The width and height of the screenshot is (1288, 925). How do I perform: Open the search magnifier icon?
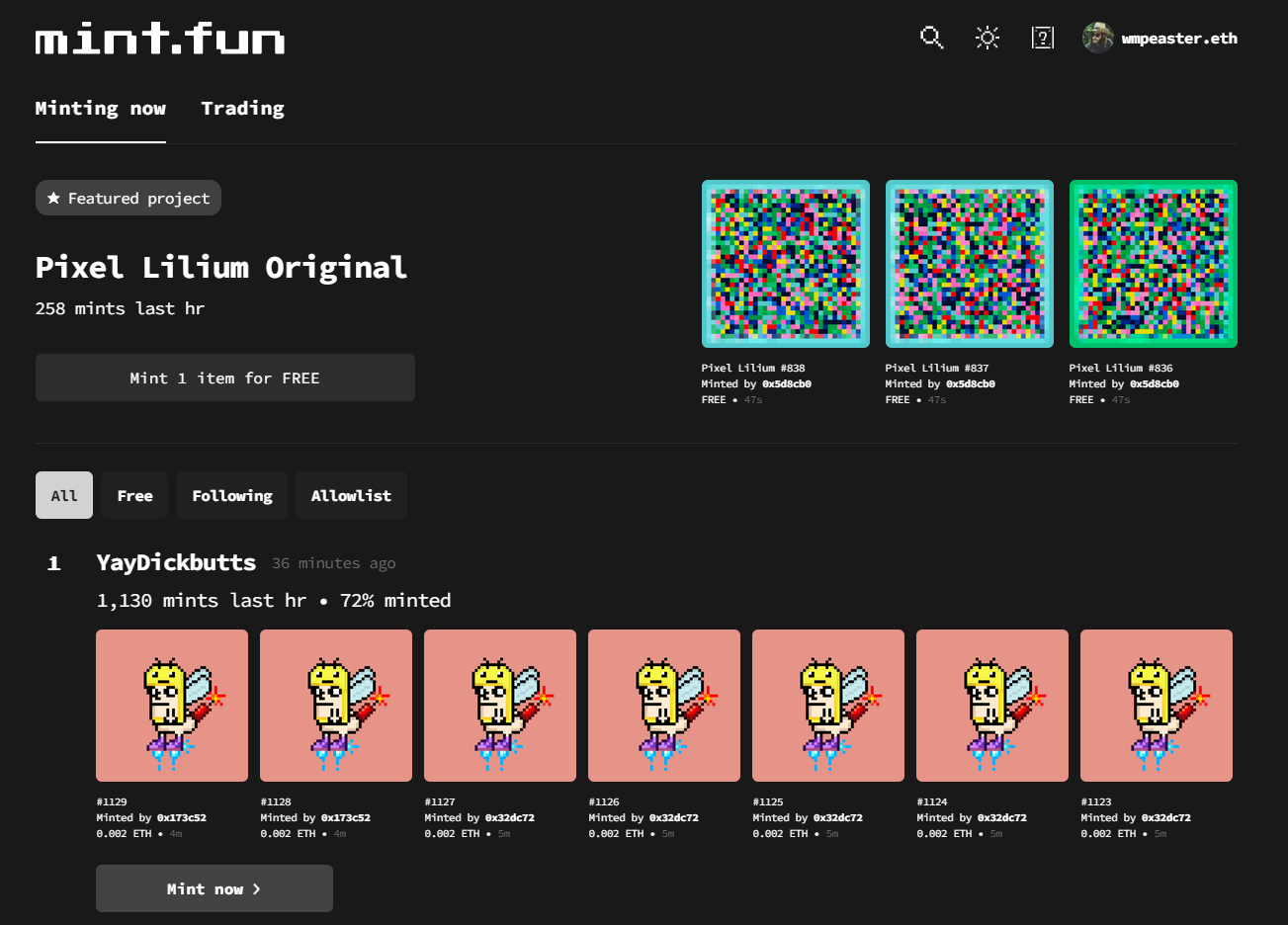click(x=931, y=39)
